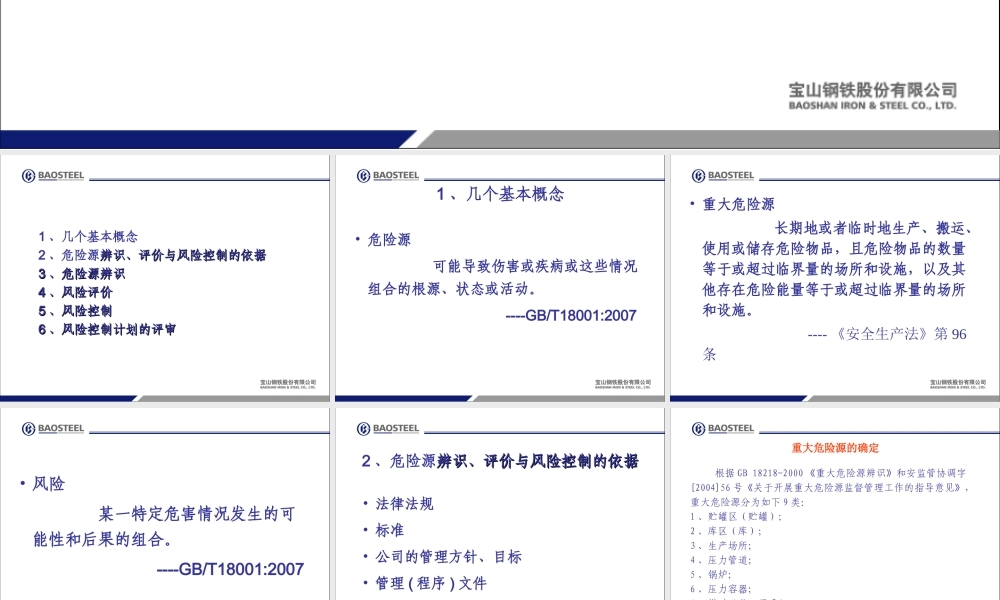This screenshot has height=600, width=1000.
Task: Click the small company footer on 几个基本概念 slide
Action: [623, 384]
